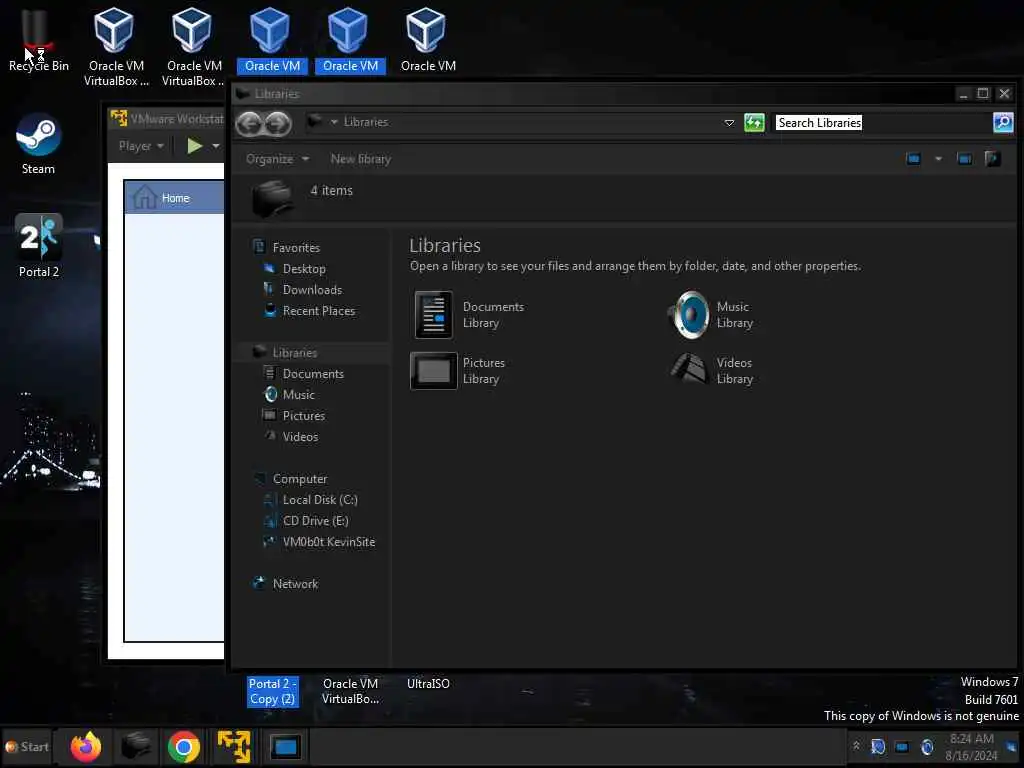Click the network tray icon
Screen dimensions: 1024x768
[x=901, y=746]
